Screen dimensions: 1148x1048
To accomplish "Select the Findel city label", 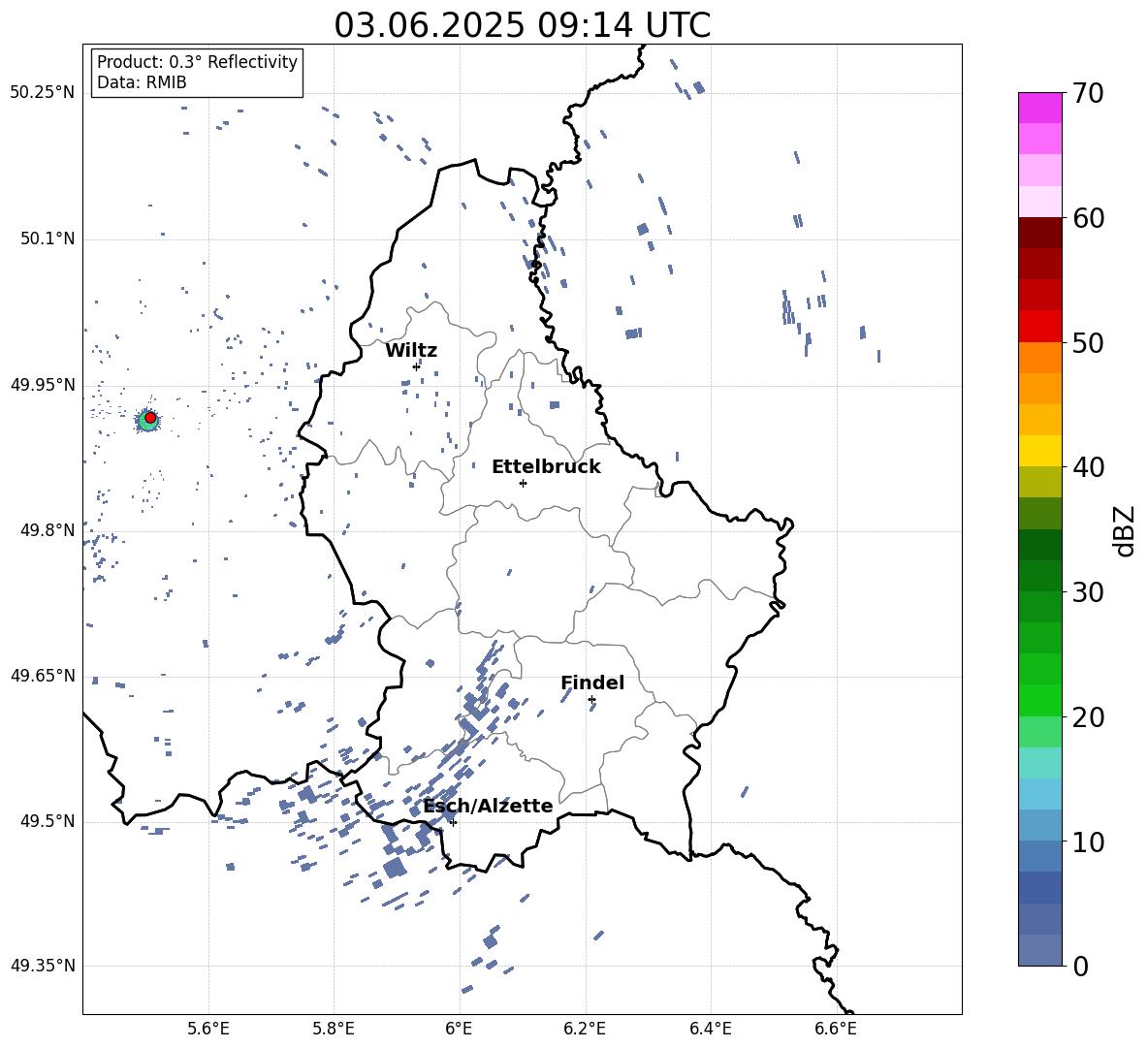I will pyautogui.click(x=592, y=683).
